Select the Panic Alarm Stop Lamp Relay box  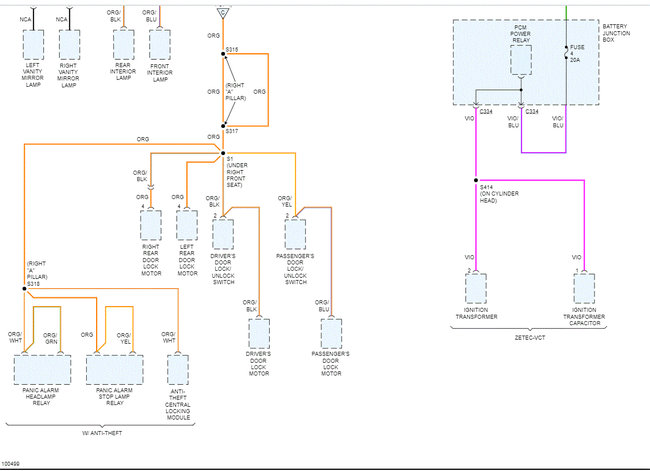(114, 369)
